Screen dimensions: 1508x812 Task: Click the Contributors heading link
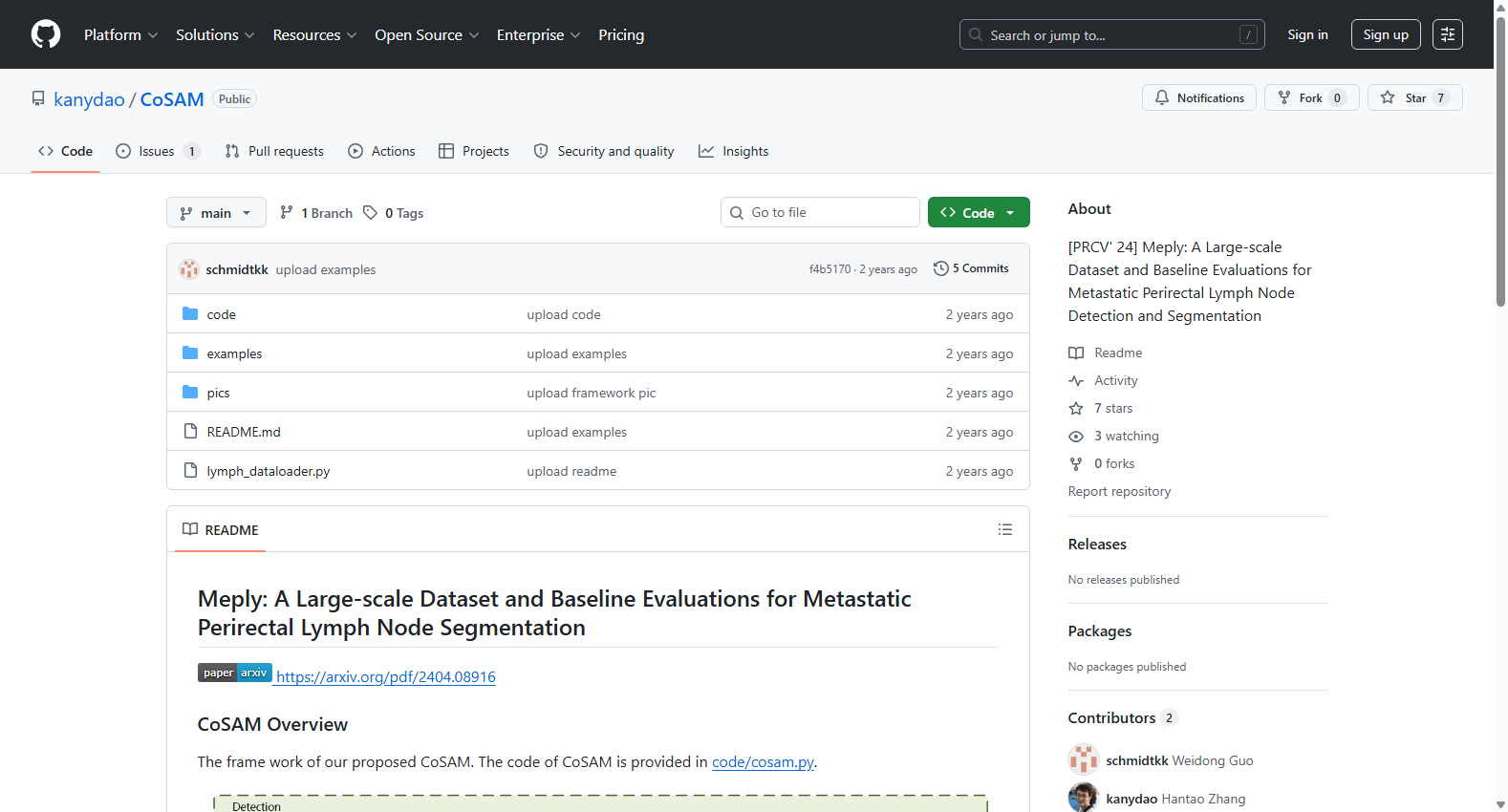click(x=1123, y=717)
